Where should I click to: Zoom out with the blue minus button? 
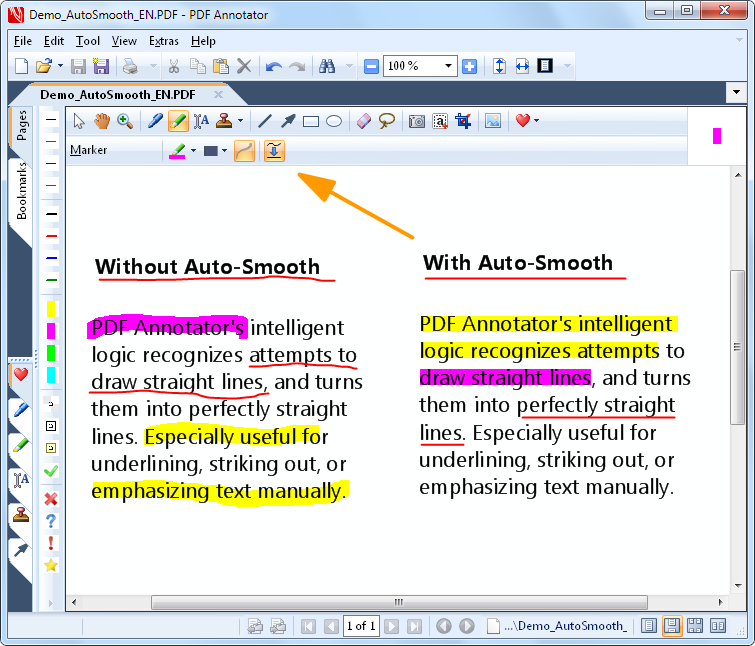click(371, 66)
